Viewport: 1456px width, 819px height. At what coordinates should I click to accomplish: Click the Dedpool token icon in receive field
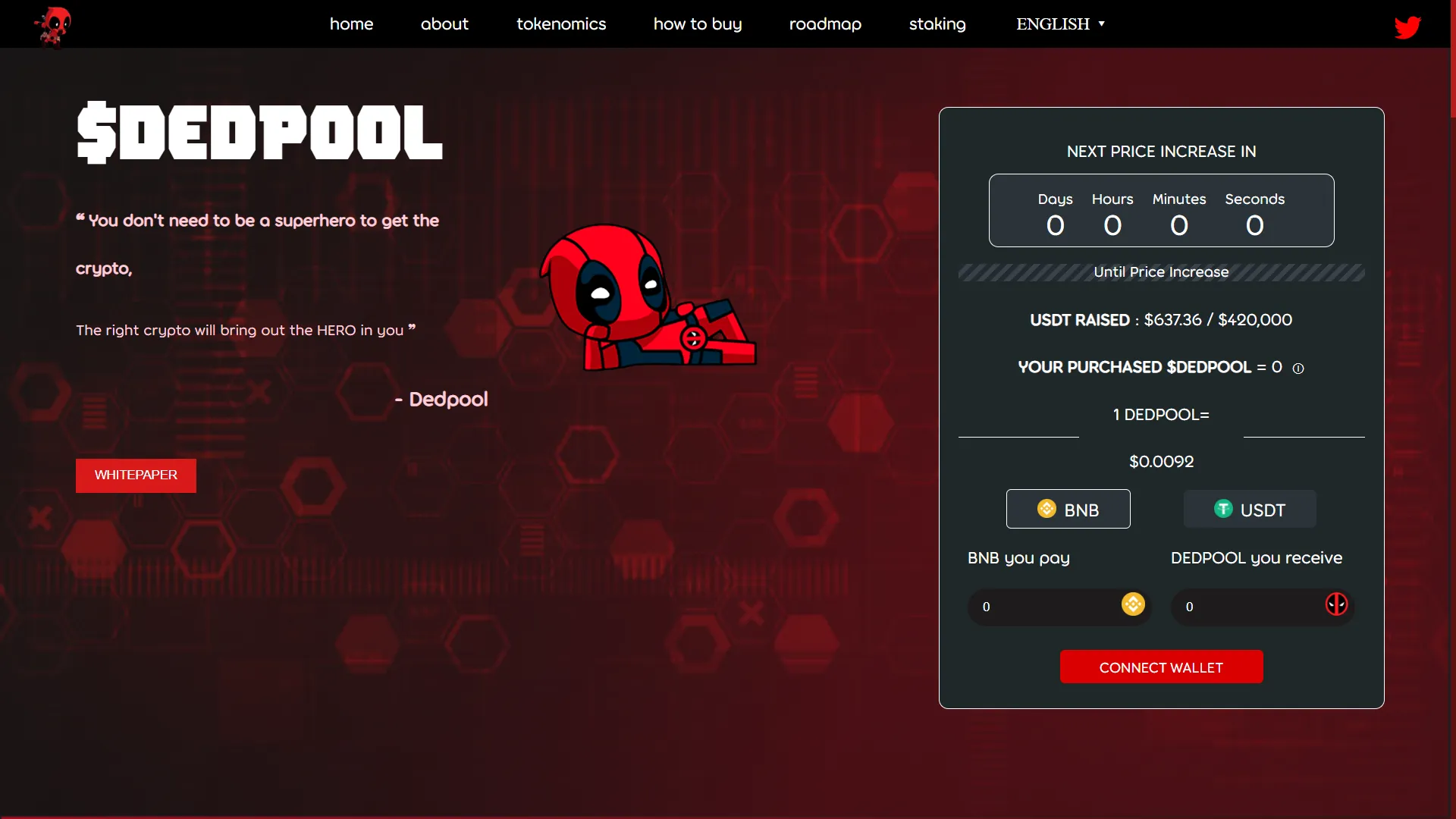[x=1336, y=604]
